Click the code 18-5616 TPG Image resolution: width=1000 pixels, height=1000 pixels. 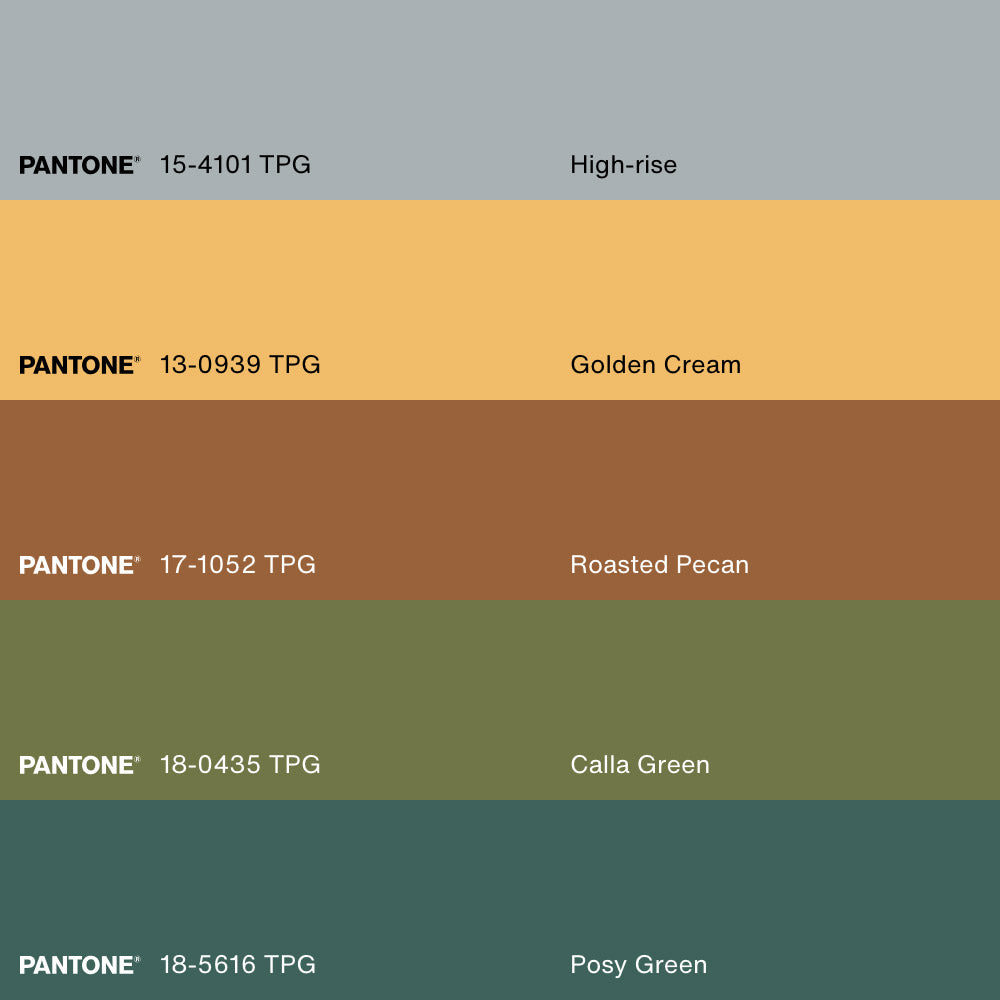tap(238, 965)
